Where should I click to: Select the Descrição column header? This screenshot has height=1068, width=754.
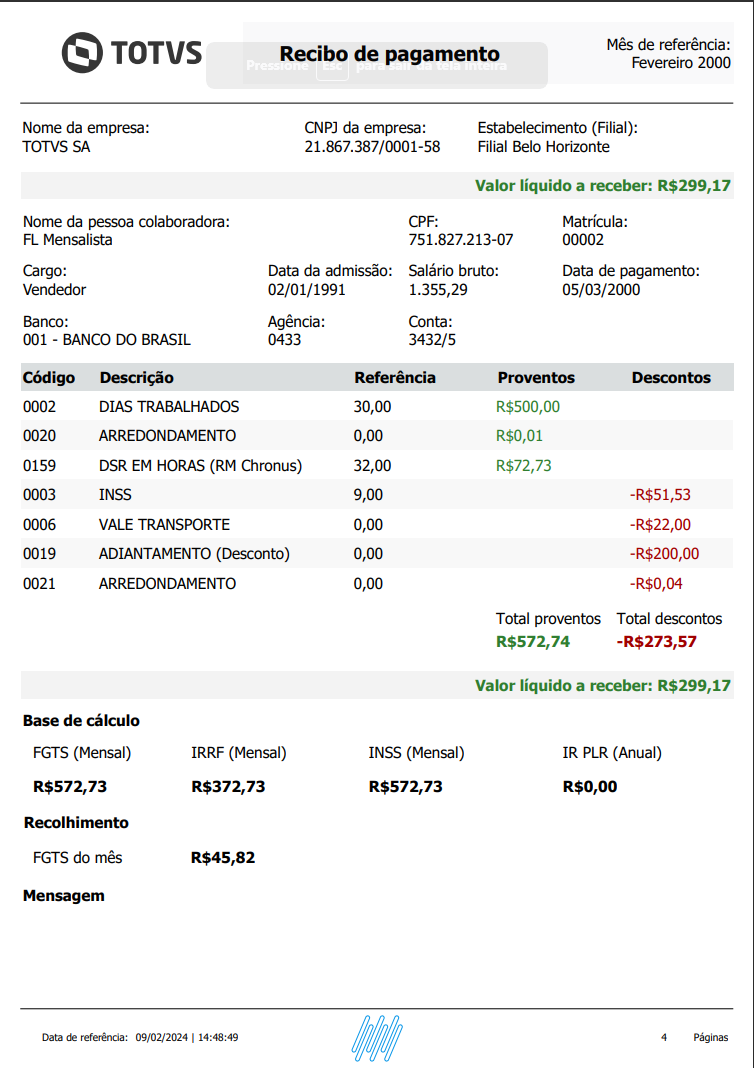click(136, 377)
